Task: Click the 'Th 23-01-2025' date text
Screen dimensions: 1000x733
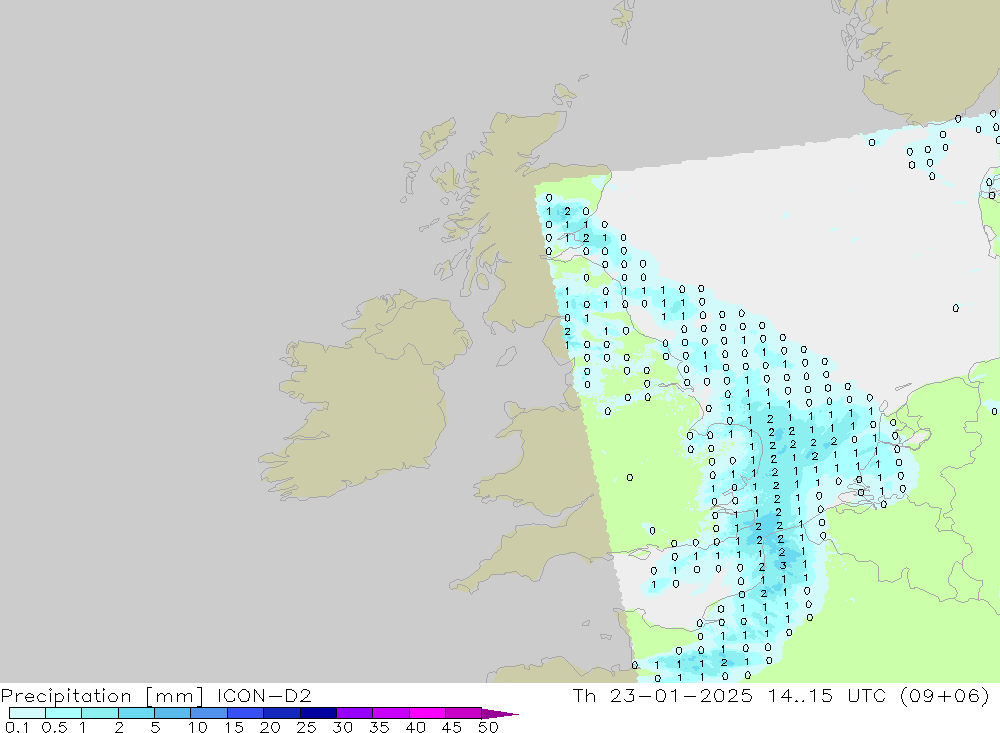Action: 663,695
